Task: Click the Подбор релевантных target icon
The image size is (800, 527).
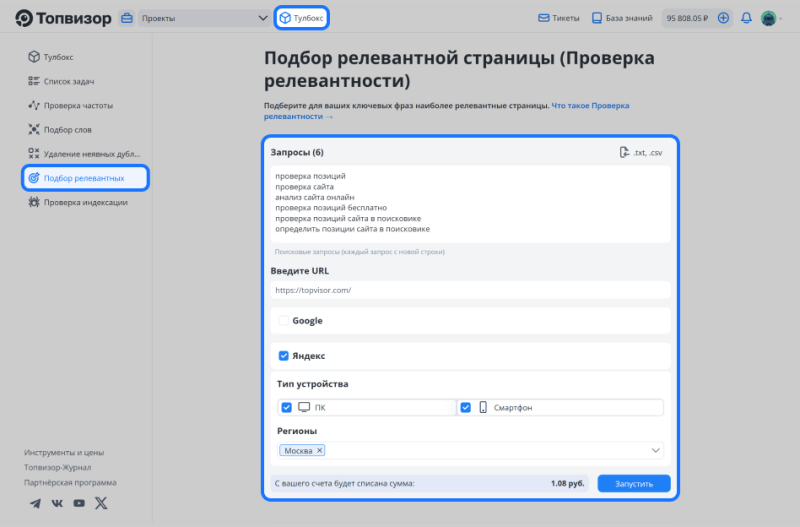Action: [34, 178]
